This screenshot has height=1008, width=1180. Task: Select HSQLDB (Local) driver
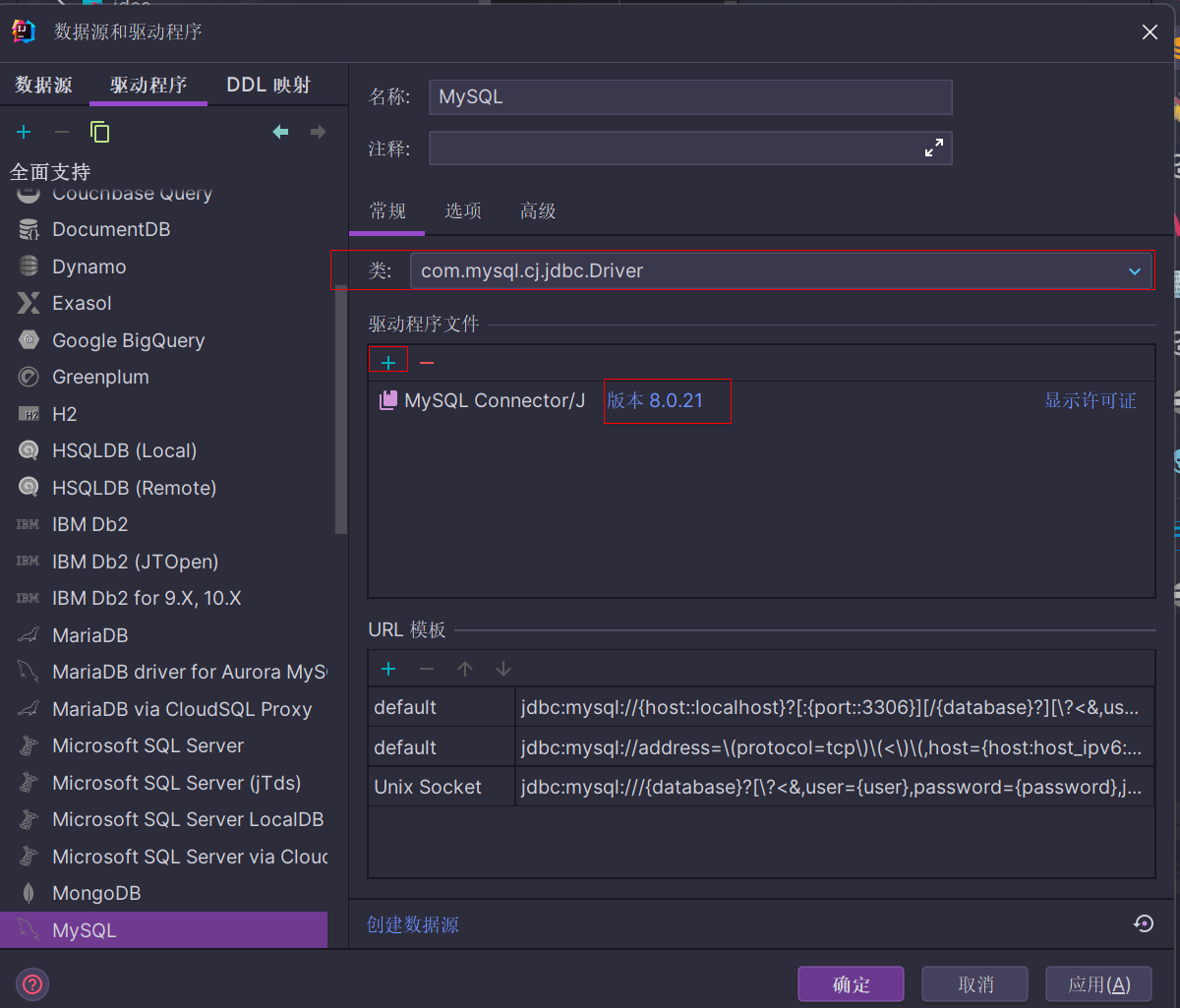coord(163,450)
